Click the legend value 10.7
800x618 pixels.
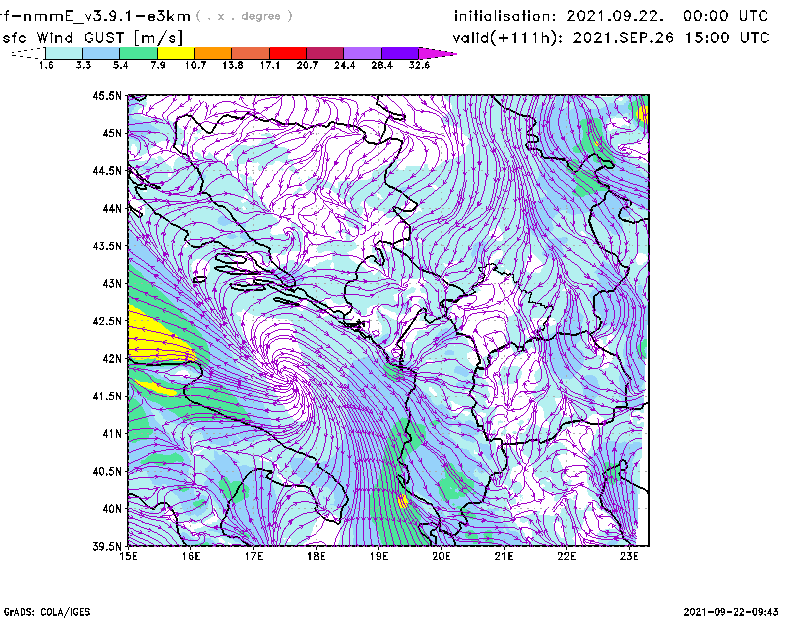[195, 65]
